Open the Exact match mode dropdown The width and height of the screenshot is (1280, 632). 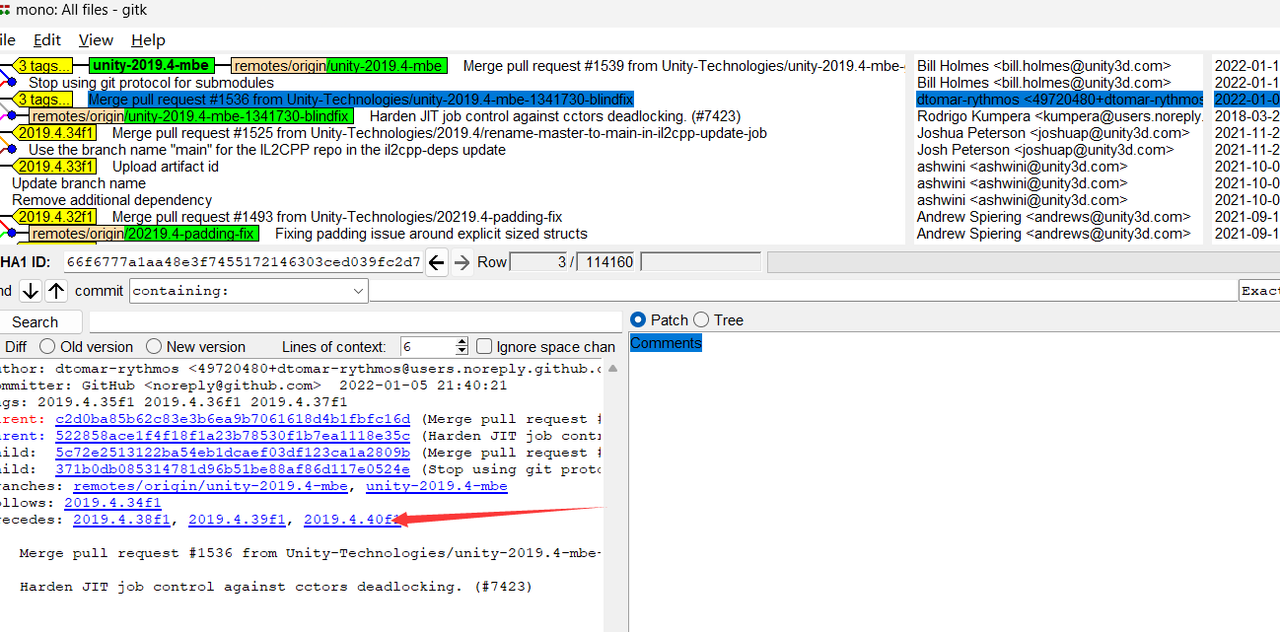1259,291
